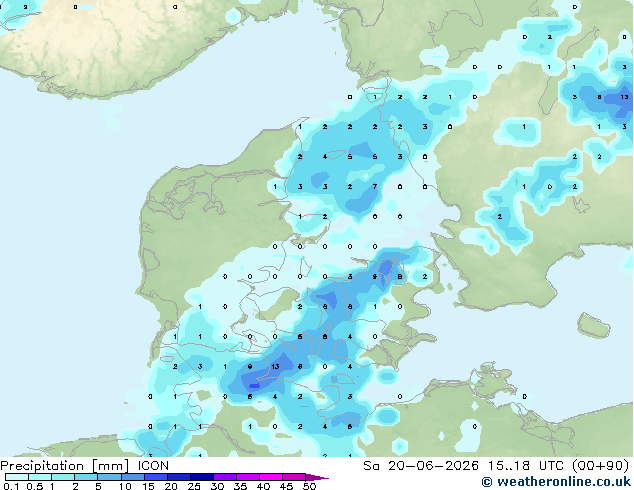Select the 40–45 mm magenta legend box

(x=270, y=477)
